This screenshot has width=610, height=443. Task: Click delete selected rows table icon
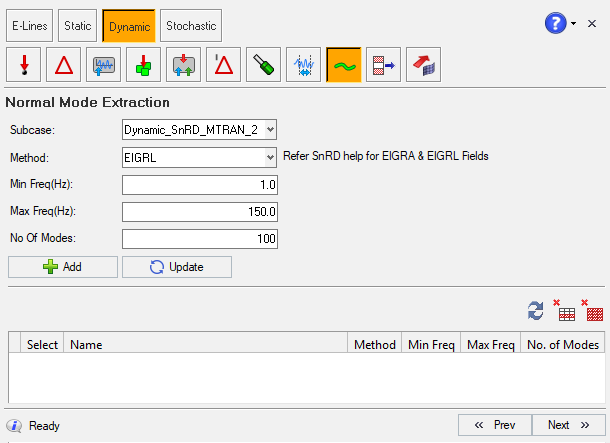[566, 312]
